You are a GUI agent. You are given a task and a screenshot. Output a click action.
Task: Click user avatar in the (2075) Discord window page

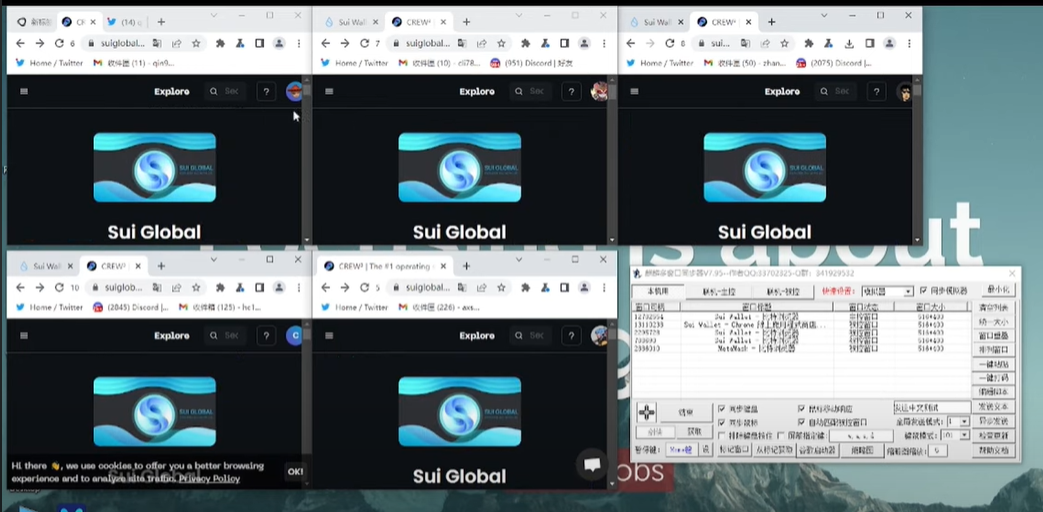[905, 92]
